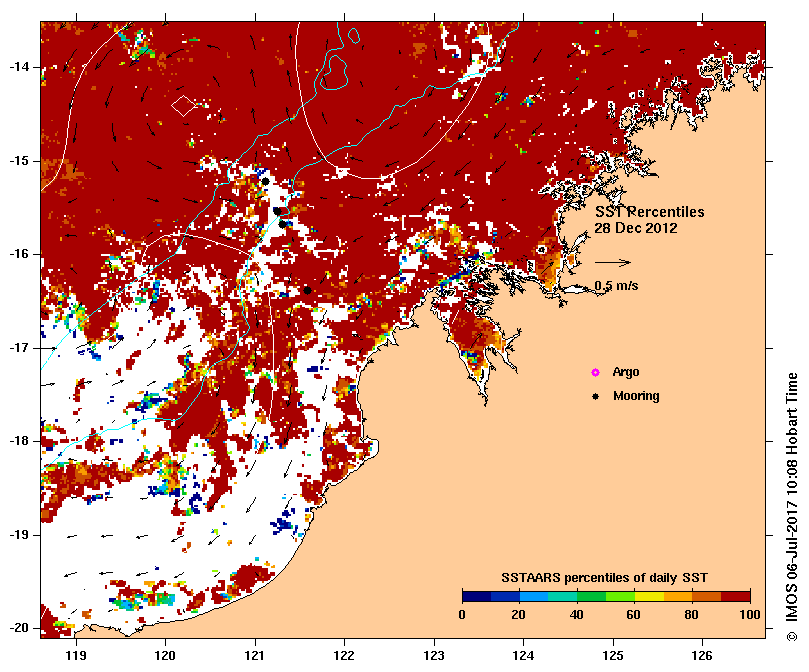The width and height of the screenshot is (809, 672).
Task: Click the '119' longitude axis label
Action: [x=76, y=655]
